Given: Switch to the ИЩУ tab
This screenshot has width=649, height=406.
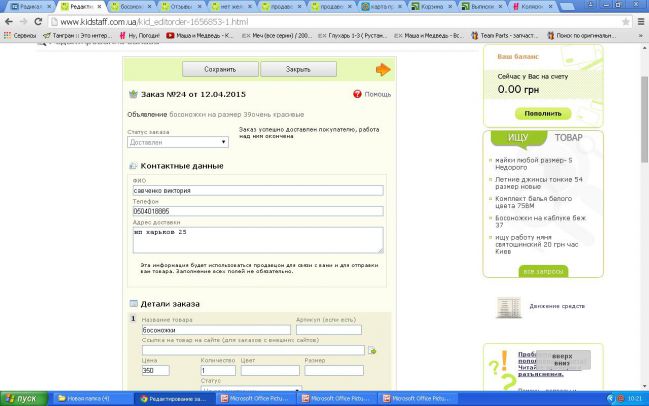Looking at the screenshot, I should point(519,138).
